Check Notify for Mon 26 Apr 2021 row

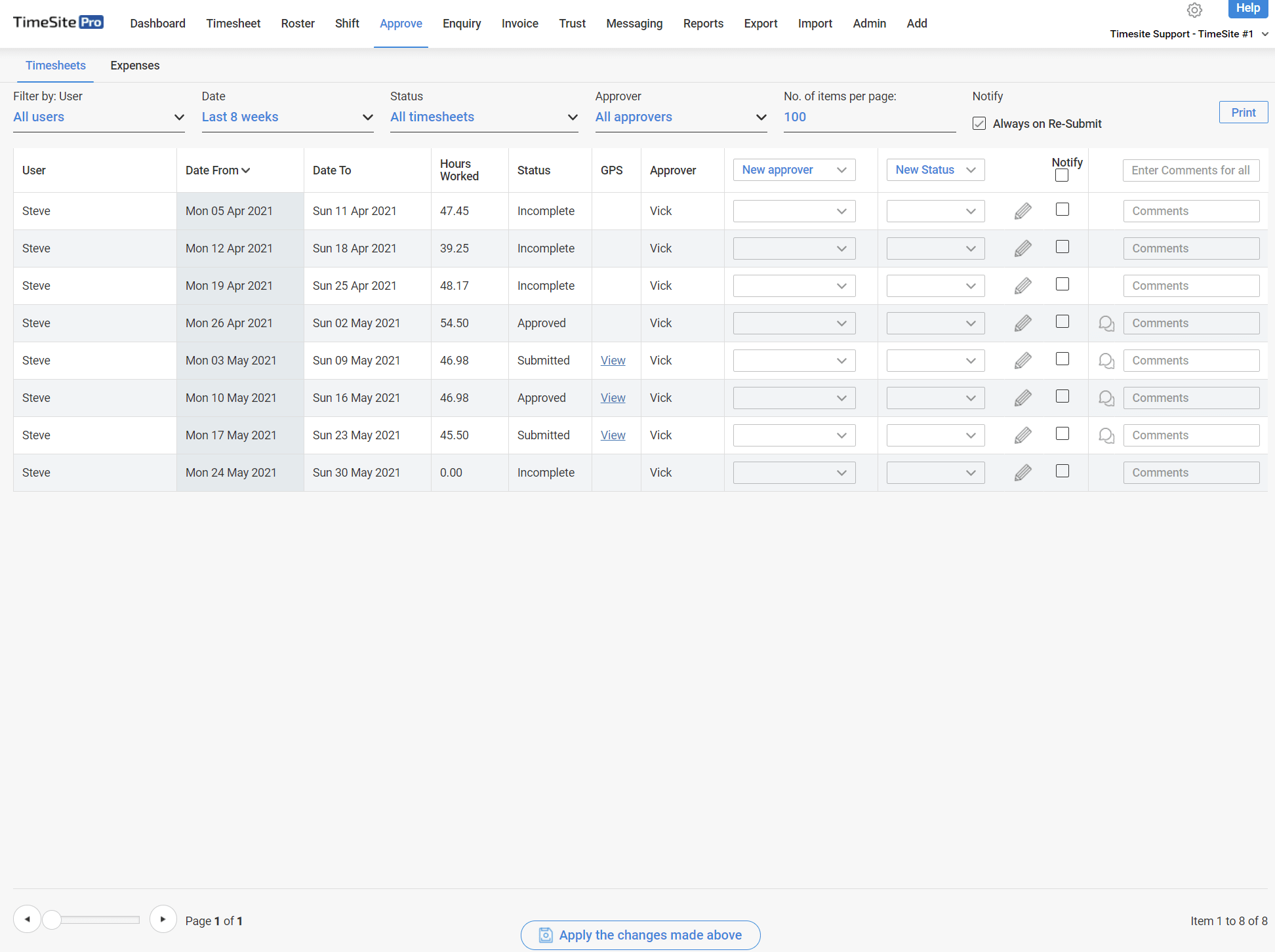[1062, 321]
